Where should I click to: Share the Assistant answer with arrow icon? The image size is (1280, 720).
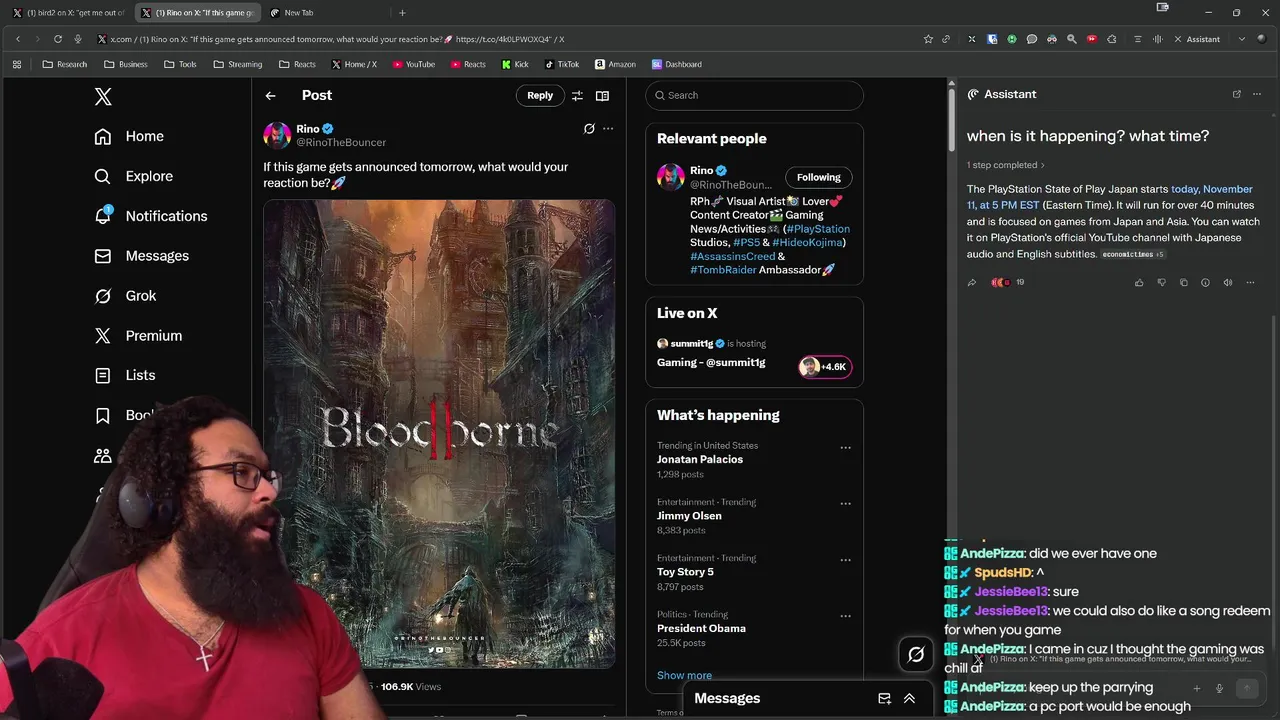click(971, 283)
